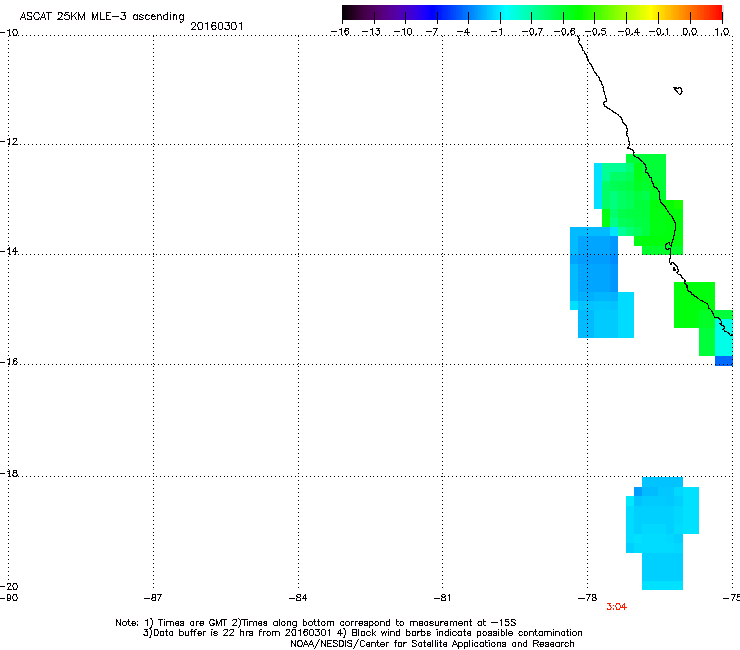Click the -0.4 label on the color scale

[x=629, y=32]
